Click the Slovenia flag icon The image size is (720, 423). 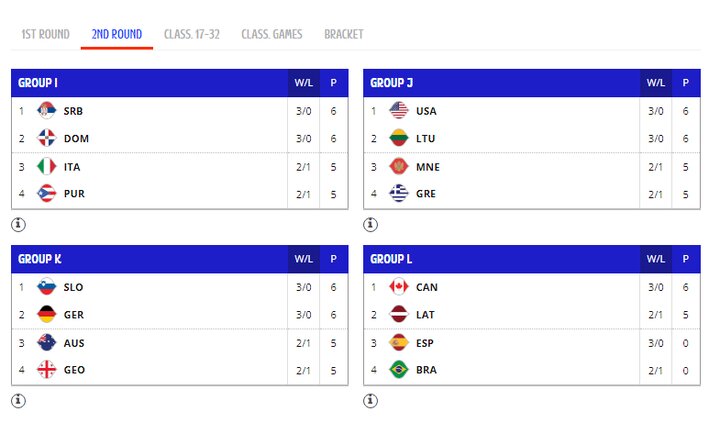click(46, 287)
